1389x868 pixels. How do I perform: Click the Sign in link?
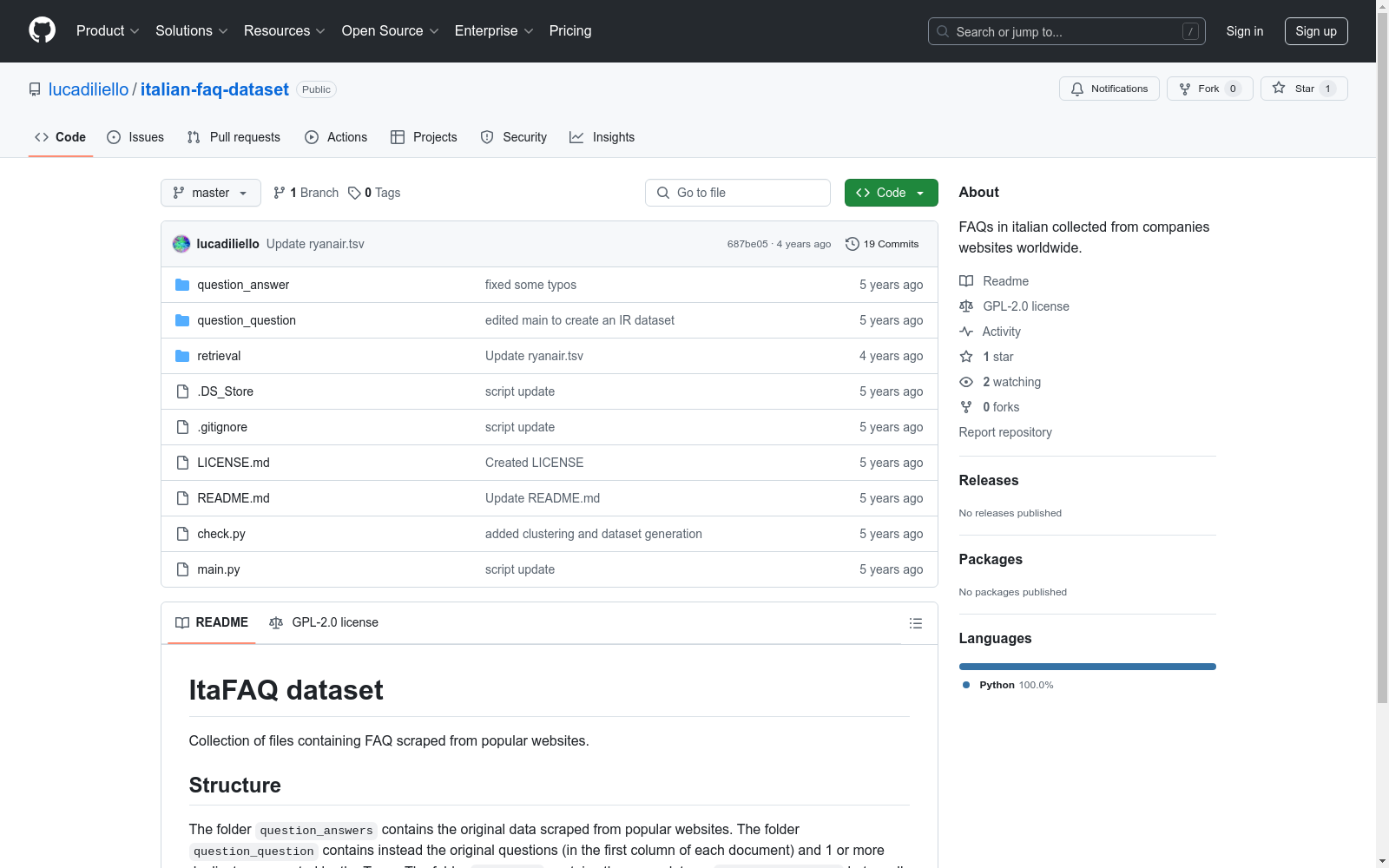(x=1245, y=31)
